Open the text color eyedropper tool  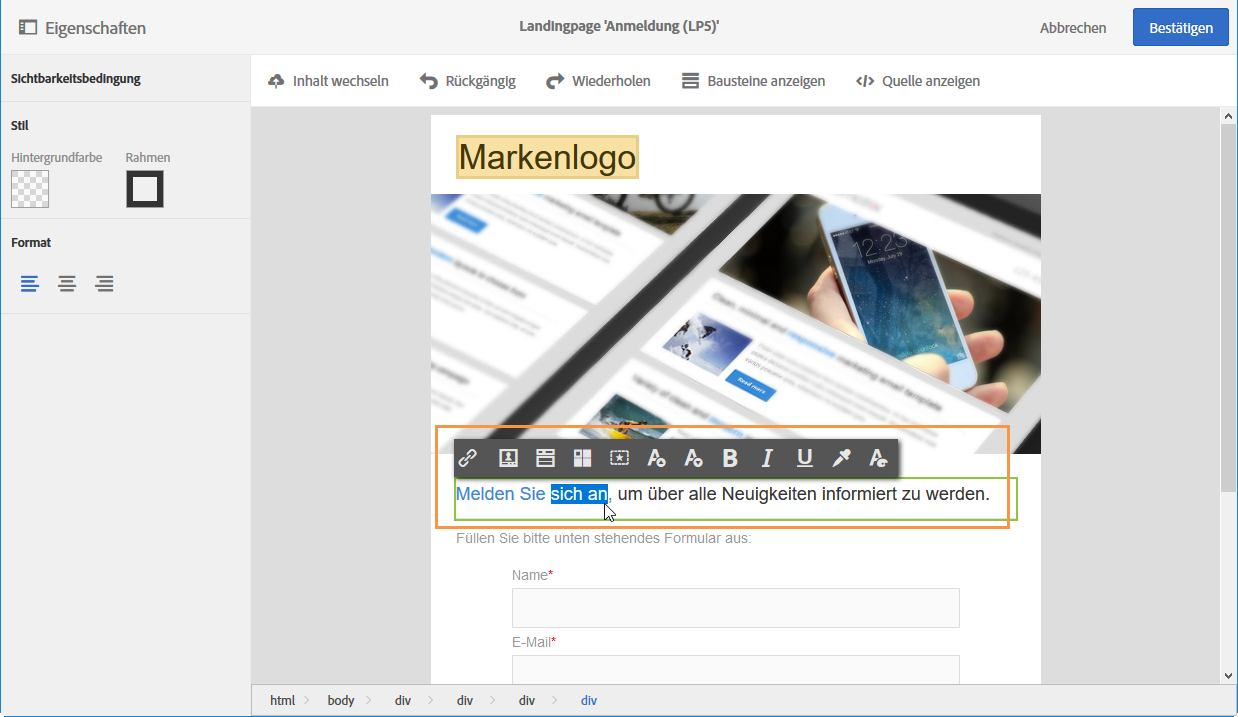[x=841, y=458]
